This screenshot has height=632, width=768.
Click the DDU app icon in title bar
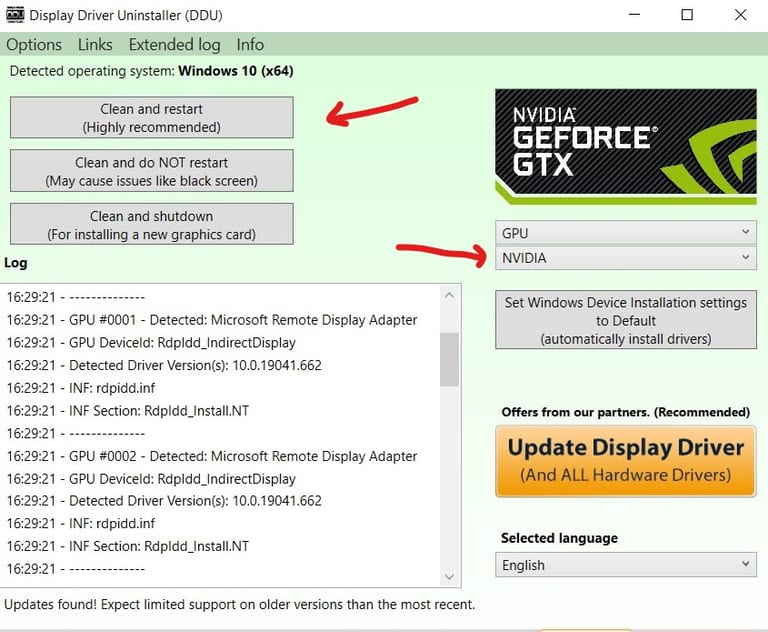point(15,15)
